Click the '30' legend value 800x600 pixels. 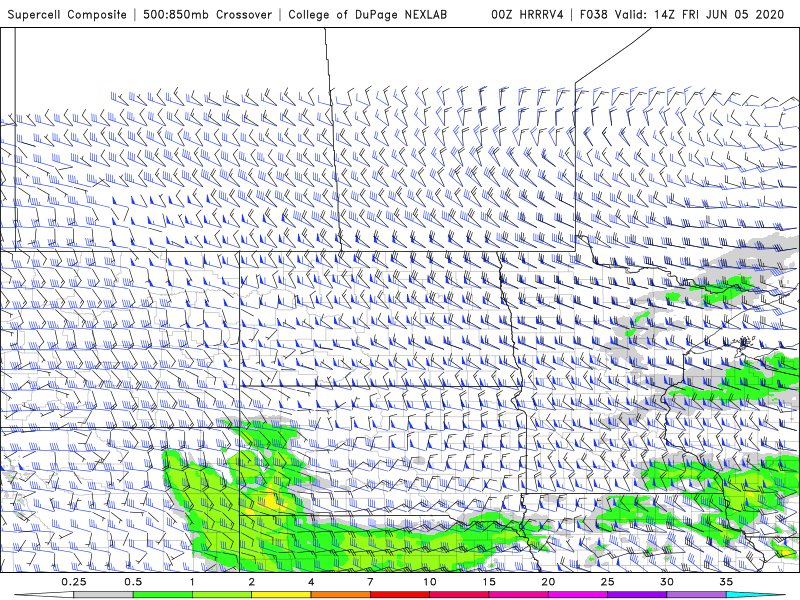[x=666, y=582]
